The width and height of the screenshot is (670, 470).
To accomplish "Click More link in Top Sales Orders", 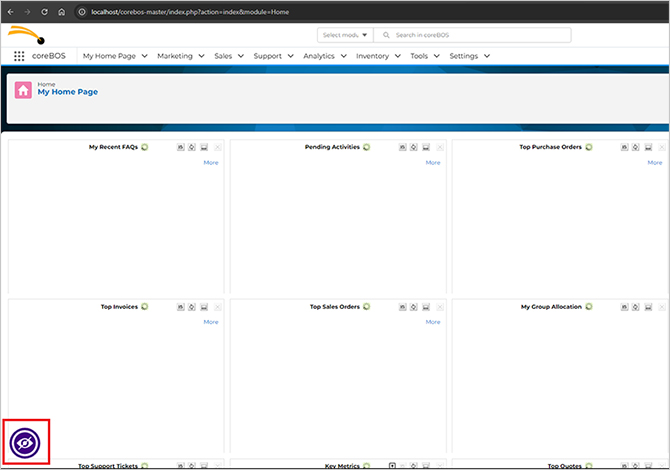I will [433, 322].
